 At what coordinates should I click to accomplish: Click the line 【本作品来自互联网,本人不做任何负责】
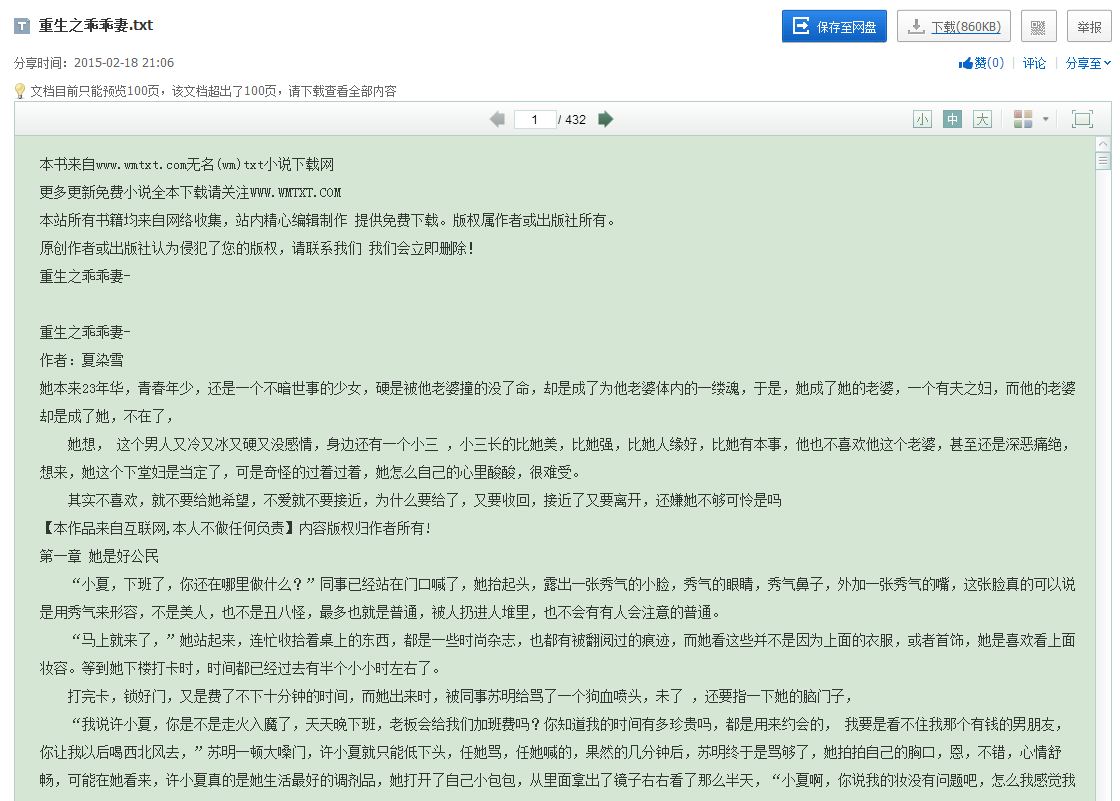pos(236,528)
